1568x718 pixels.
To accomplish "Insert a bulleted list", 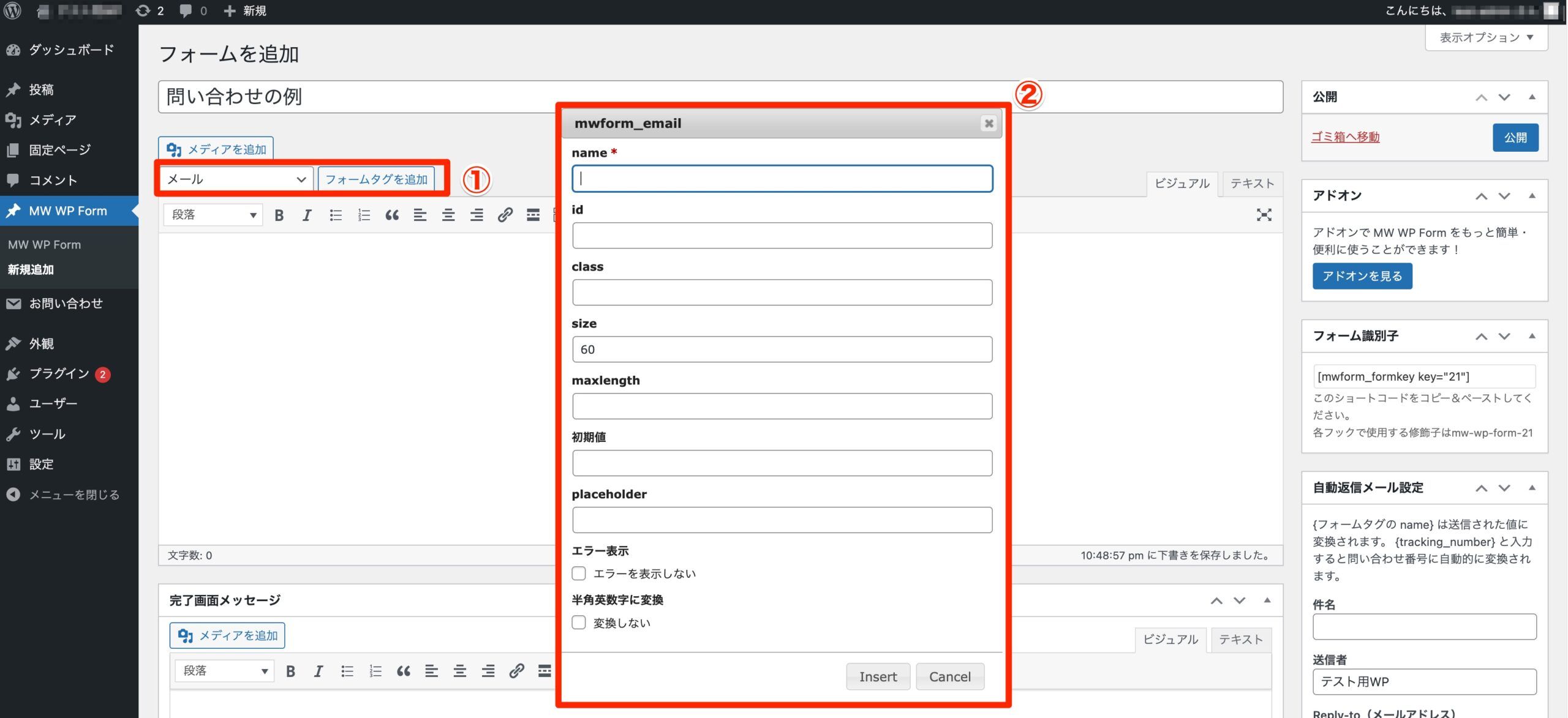I will pos(335,215).
